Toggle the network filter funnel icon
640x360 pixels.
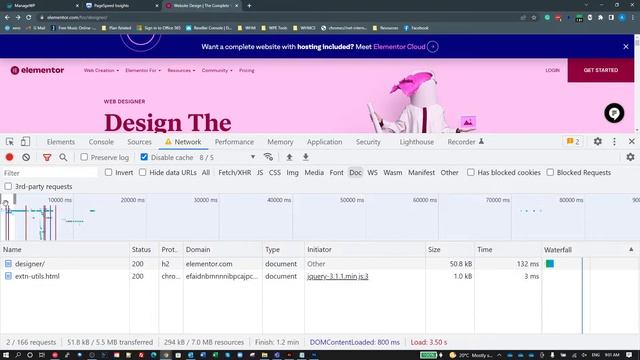(x=47, y=157)
